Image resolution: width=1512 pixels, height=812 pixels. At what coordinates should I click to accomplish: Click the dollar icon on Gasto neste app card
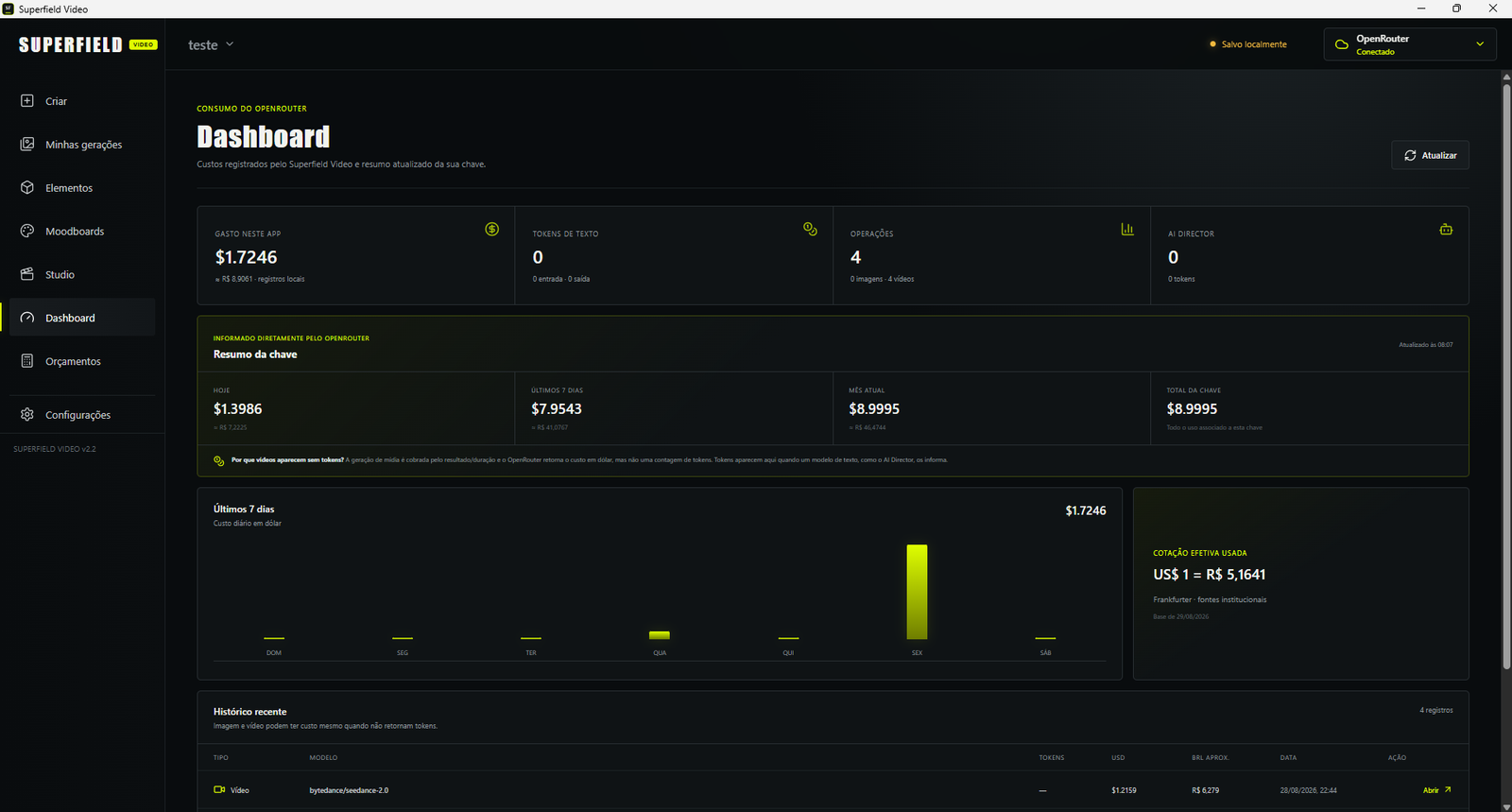tap(492, 229)
